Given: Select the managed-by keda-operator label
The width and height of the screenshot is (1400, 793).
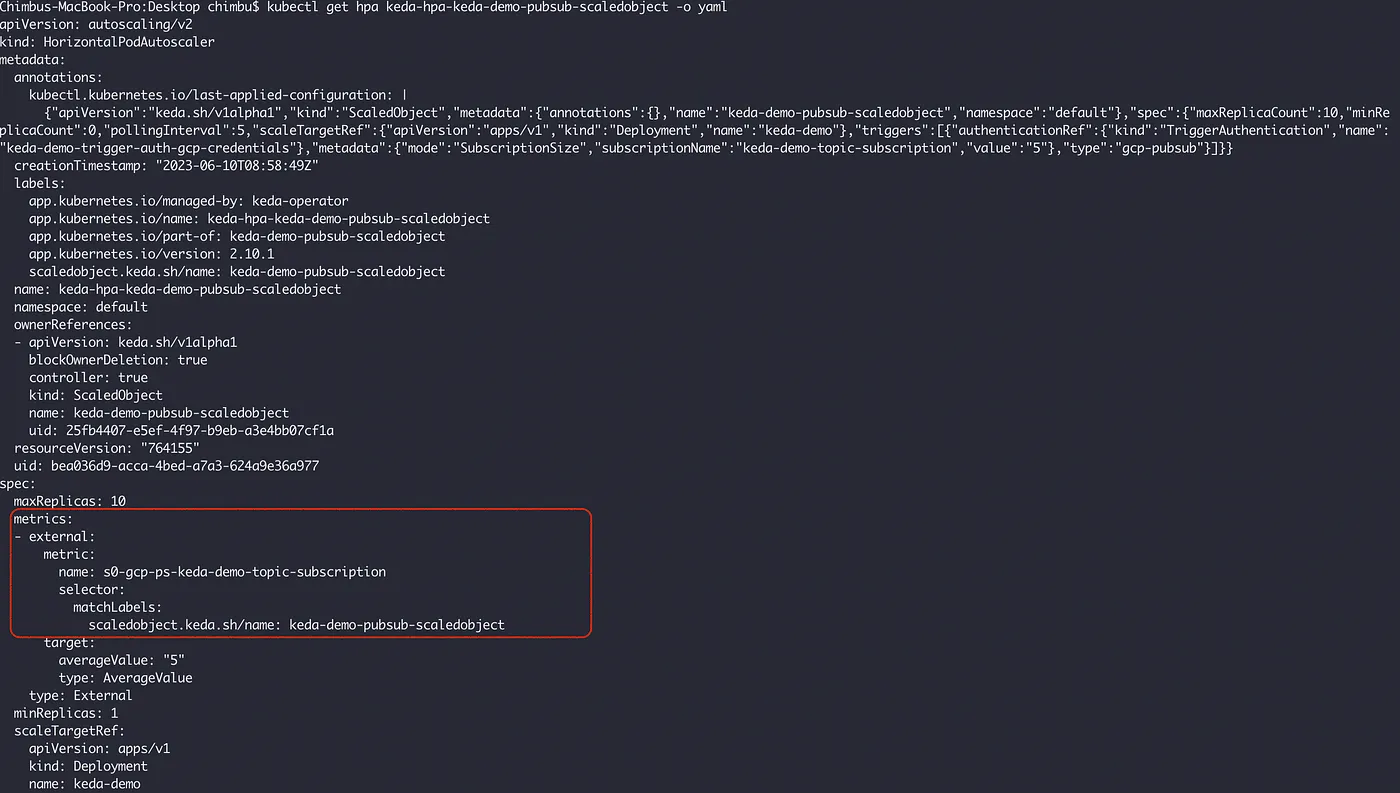Looking at the screenshot, I should click(188, 201).
